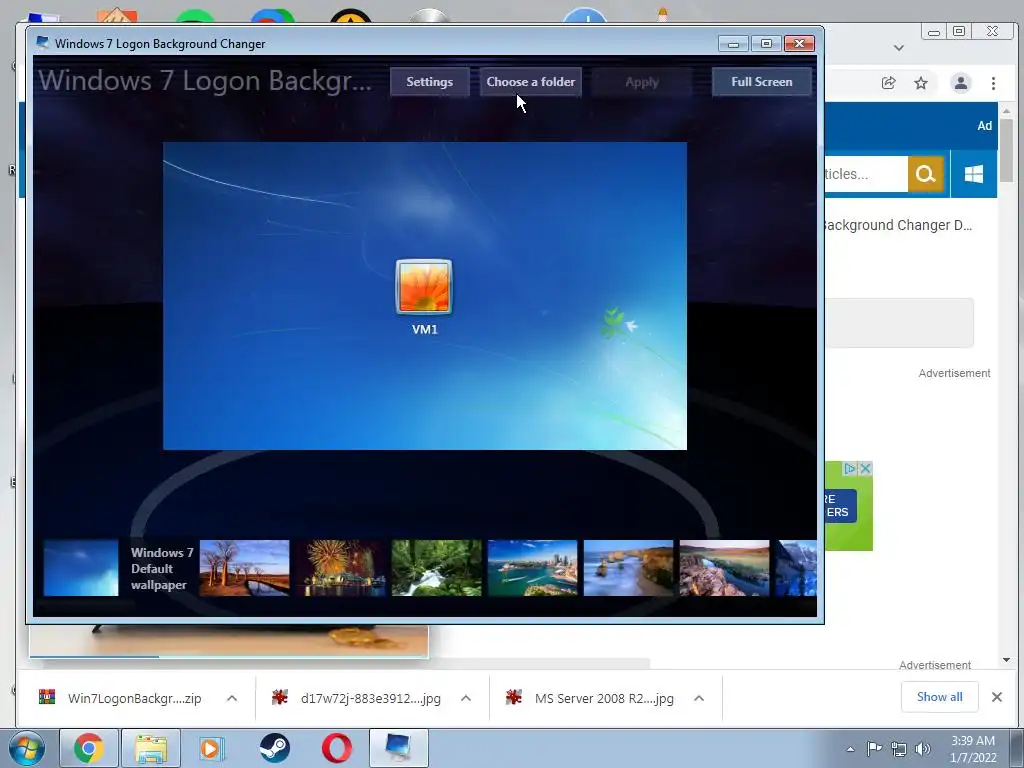This screenshot has height=768, width=1024.
Task: Open Chrome from the taskbar
Action: (x=89, y=748)
